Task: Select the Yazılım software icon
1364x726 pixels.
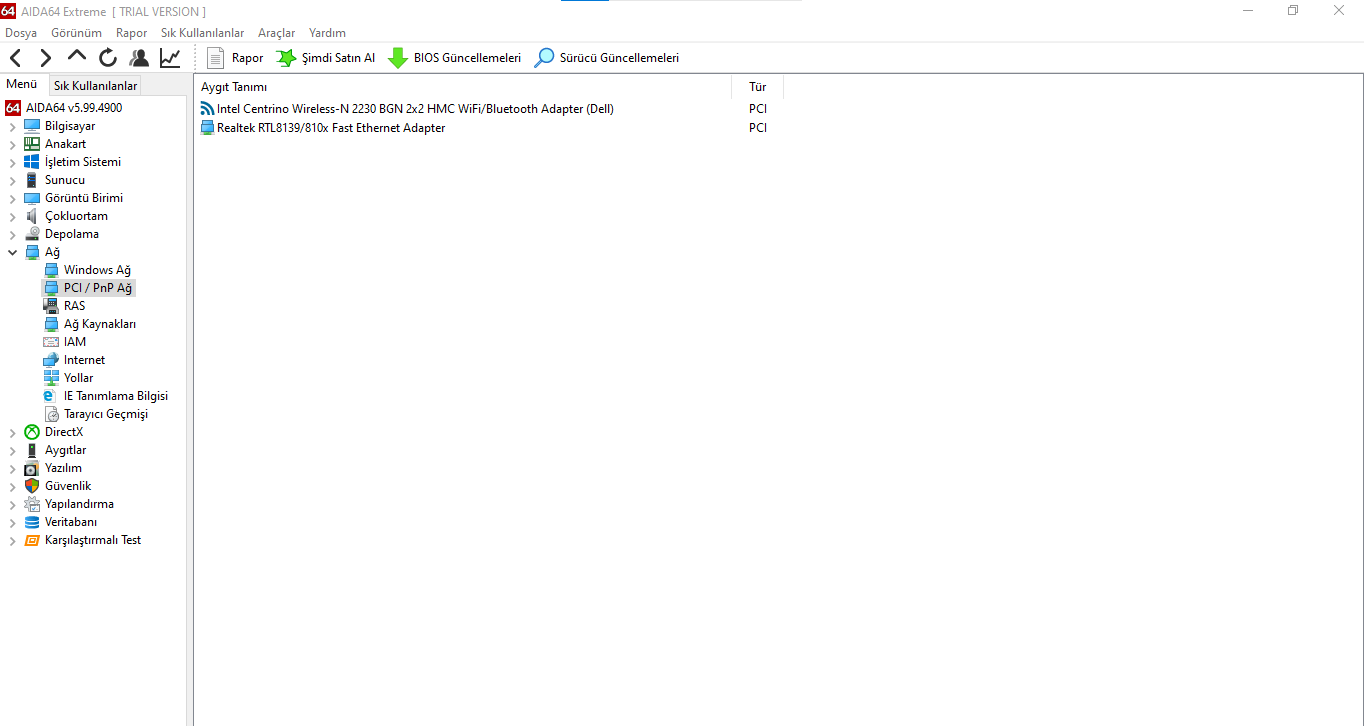Action: (32, 468)
